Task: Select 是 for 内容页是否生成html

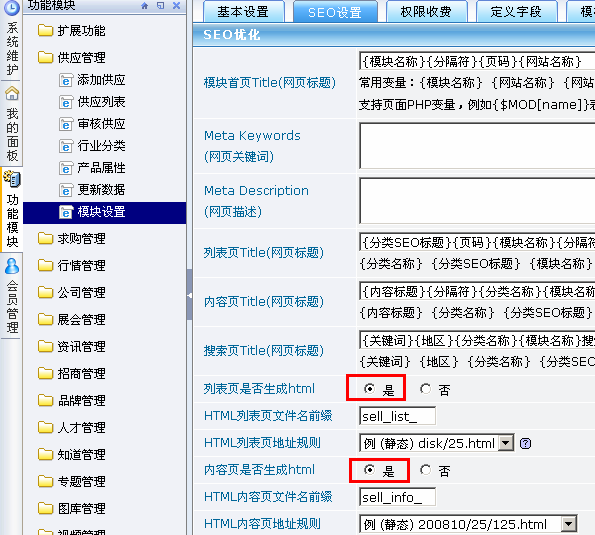Action: point(370,470)
